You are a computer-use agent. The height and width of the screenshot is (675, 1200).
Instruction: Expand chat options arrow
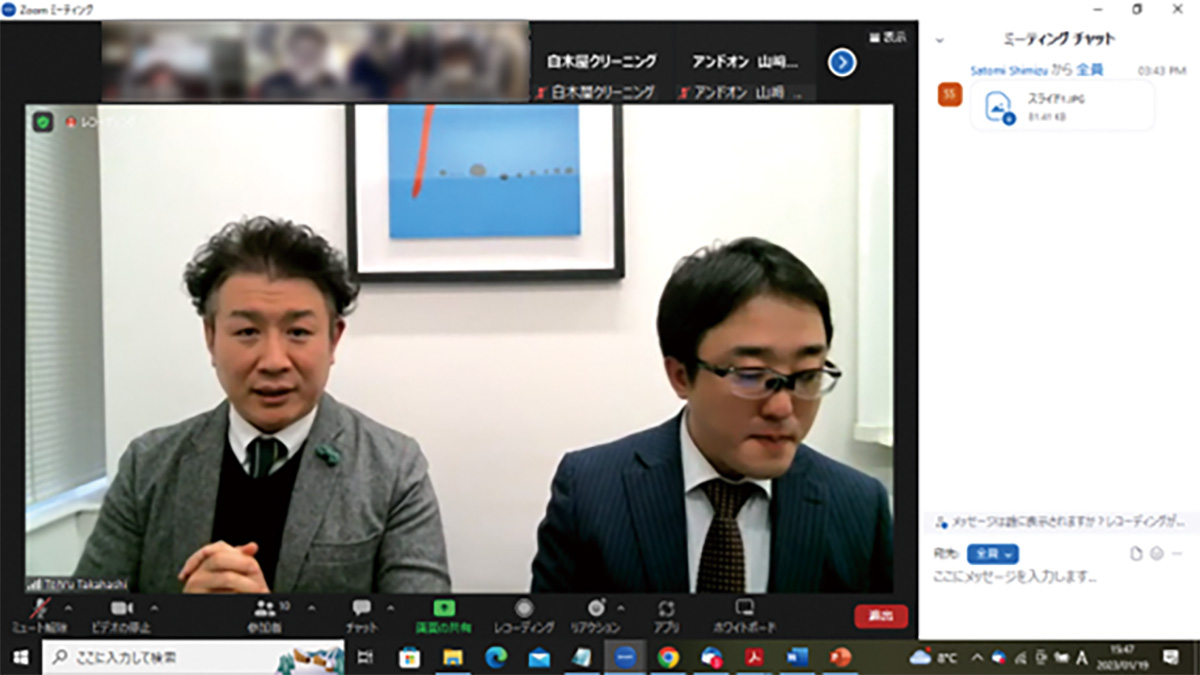[390, 608]
